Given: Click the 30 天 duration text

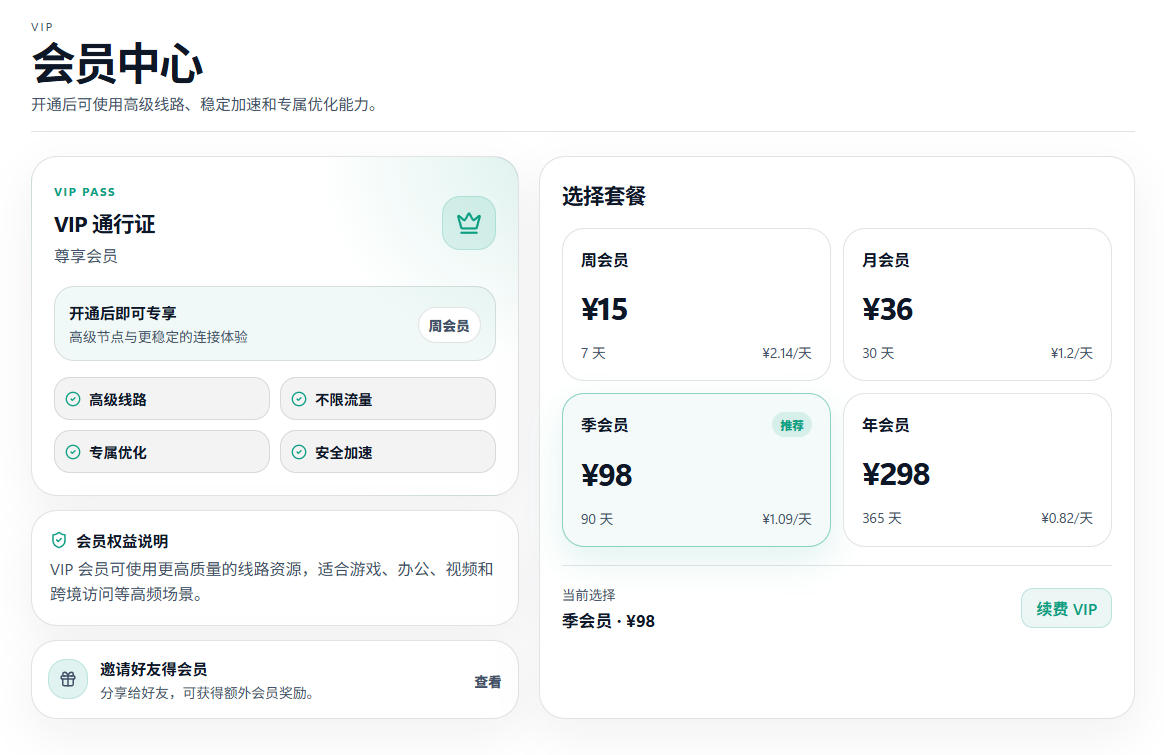Looking at the screenshot, I should (878, 353).
